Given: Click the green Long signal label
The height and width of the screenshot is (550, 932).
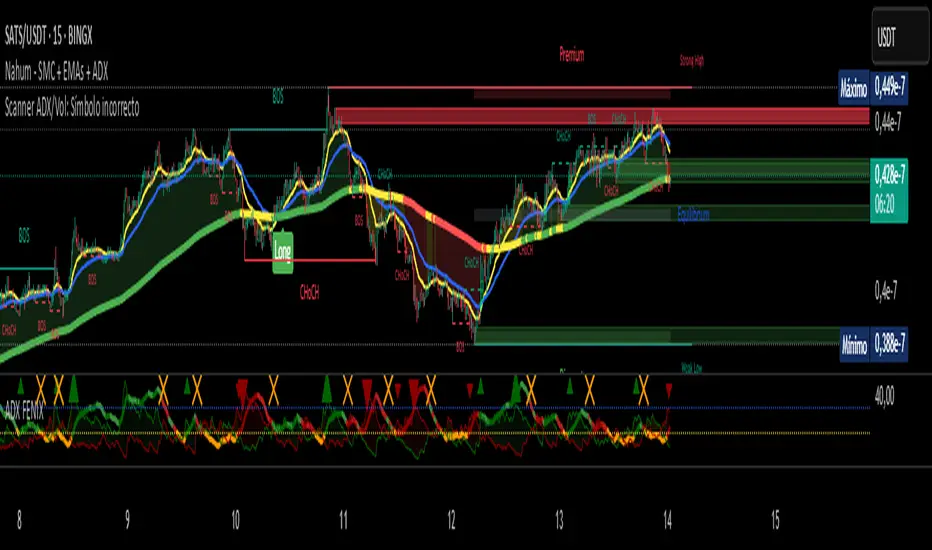Looking at the screenshot, I should (283, 252).
